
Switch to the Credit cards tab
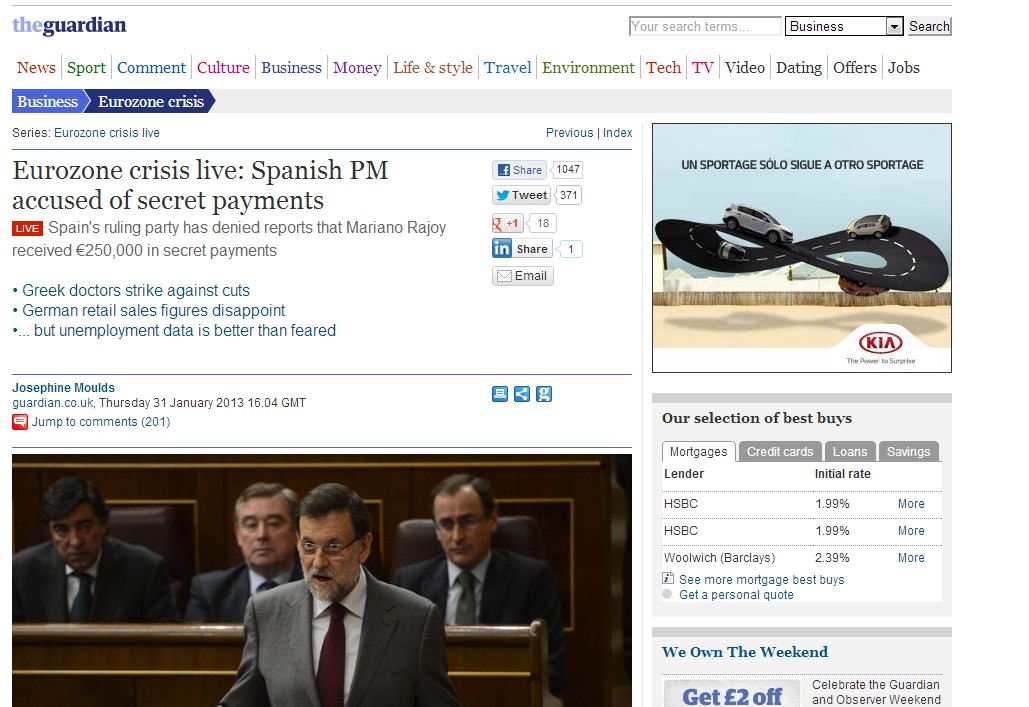[x=780, y=452]
